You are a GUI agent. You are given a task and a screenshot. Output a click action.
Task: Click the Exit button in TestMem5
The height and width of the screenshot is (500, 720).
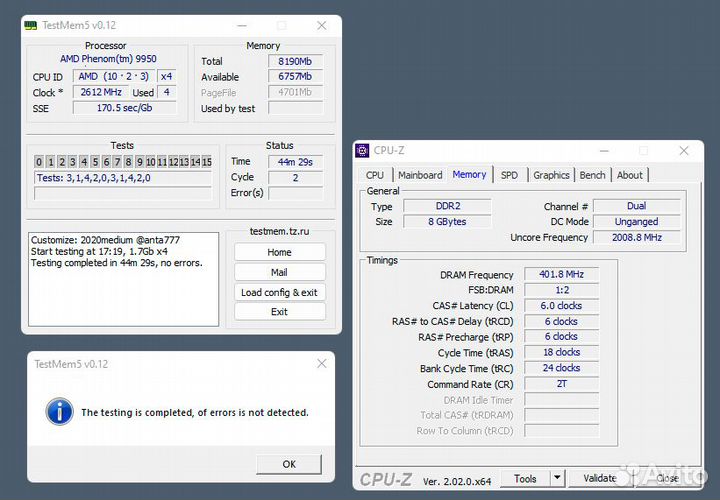pyautogui.click(x=280, y=312)
